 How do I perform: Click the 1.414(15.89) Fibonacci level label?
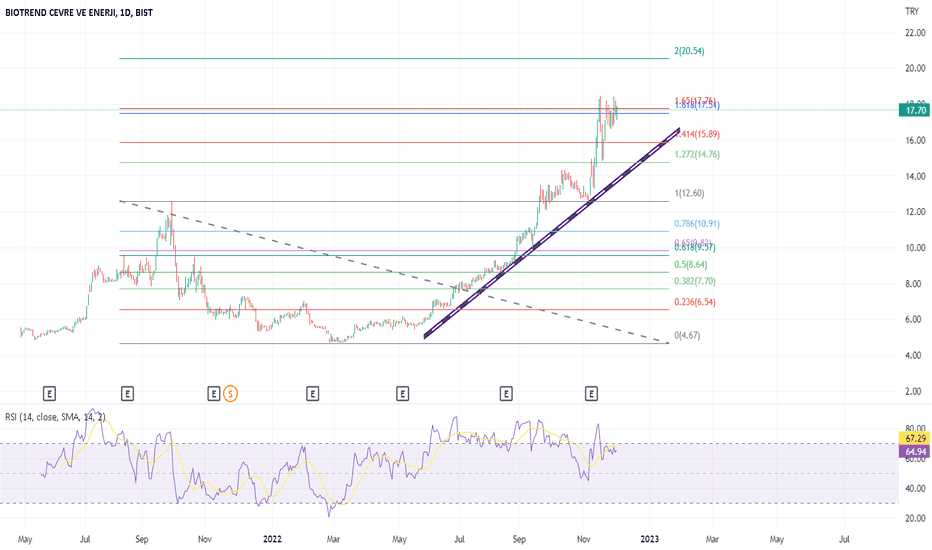coord(697,134)
